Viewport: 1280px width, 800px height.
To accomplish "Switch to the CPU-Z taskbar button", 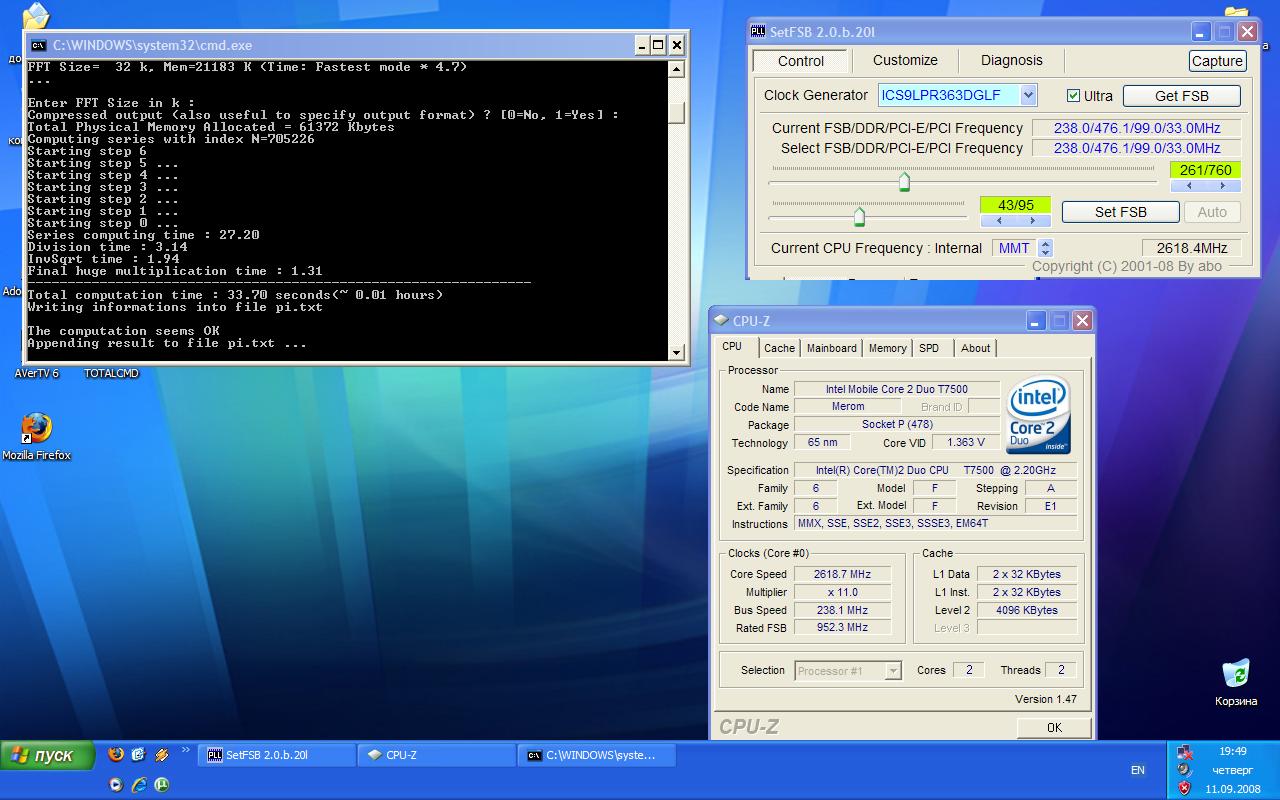I will [437, 755].
